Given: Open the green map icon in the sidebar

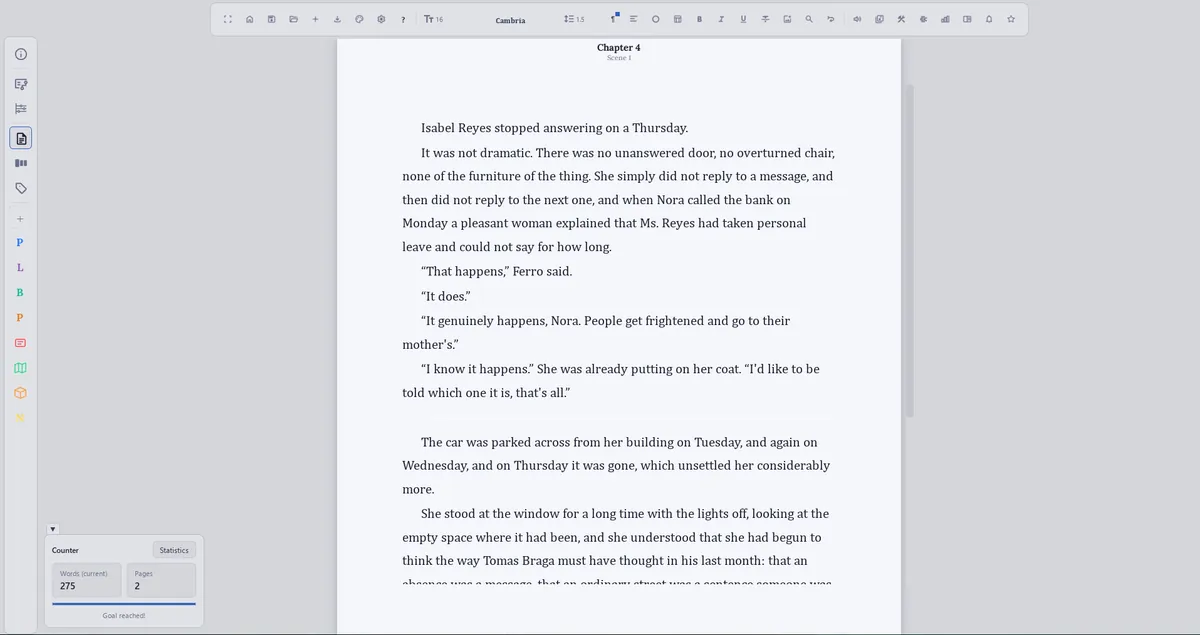Looking at the screenshot, I should point(20,368).
